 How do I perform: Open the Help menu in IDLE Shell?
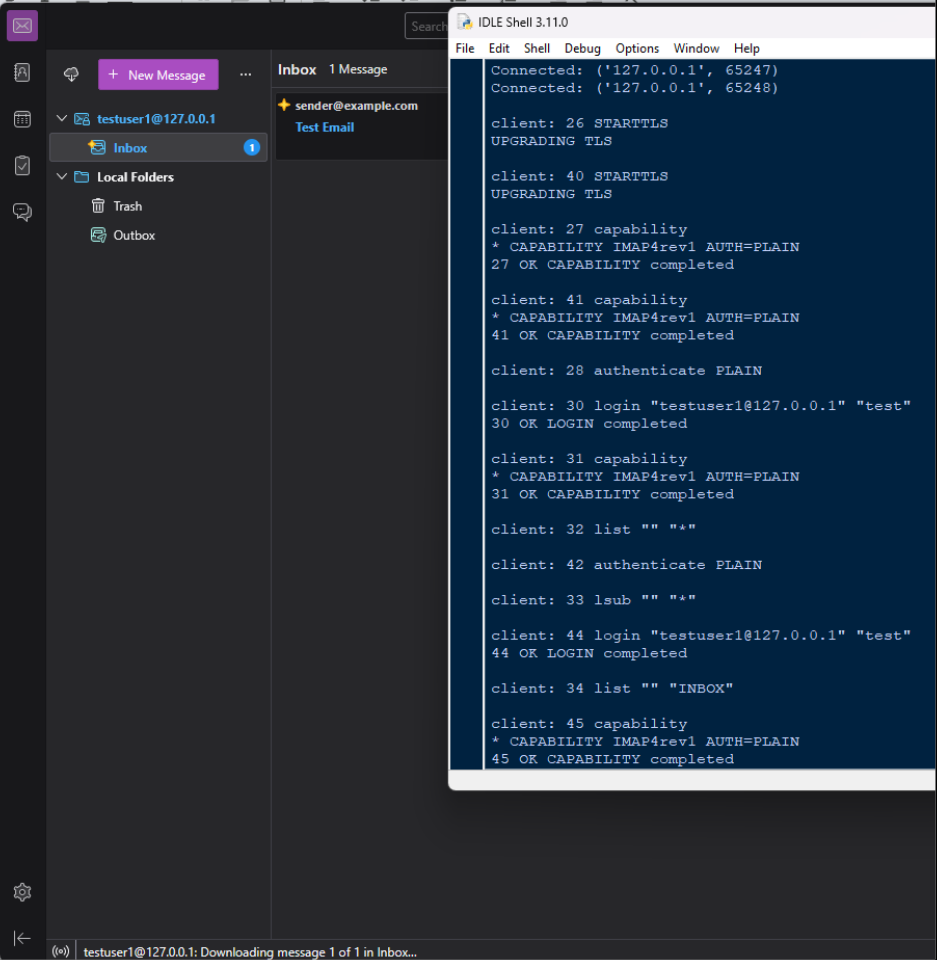coord(747,48)
